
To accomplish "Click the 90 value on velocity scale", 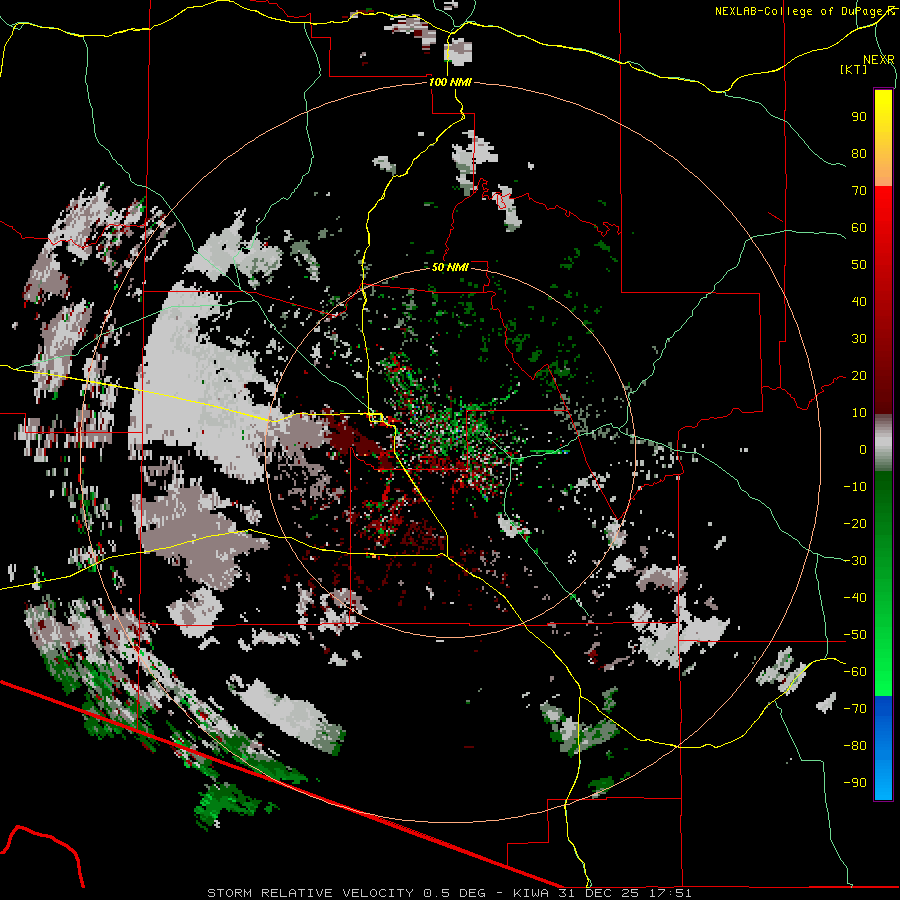I will (x=859, y=117).
